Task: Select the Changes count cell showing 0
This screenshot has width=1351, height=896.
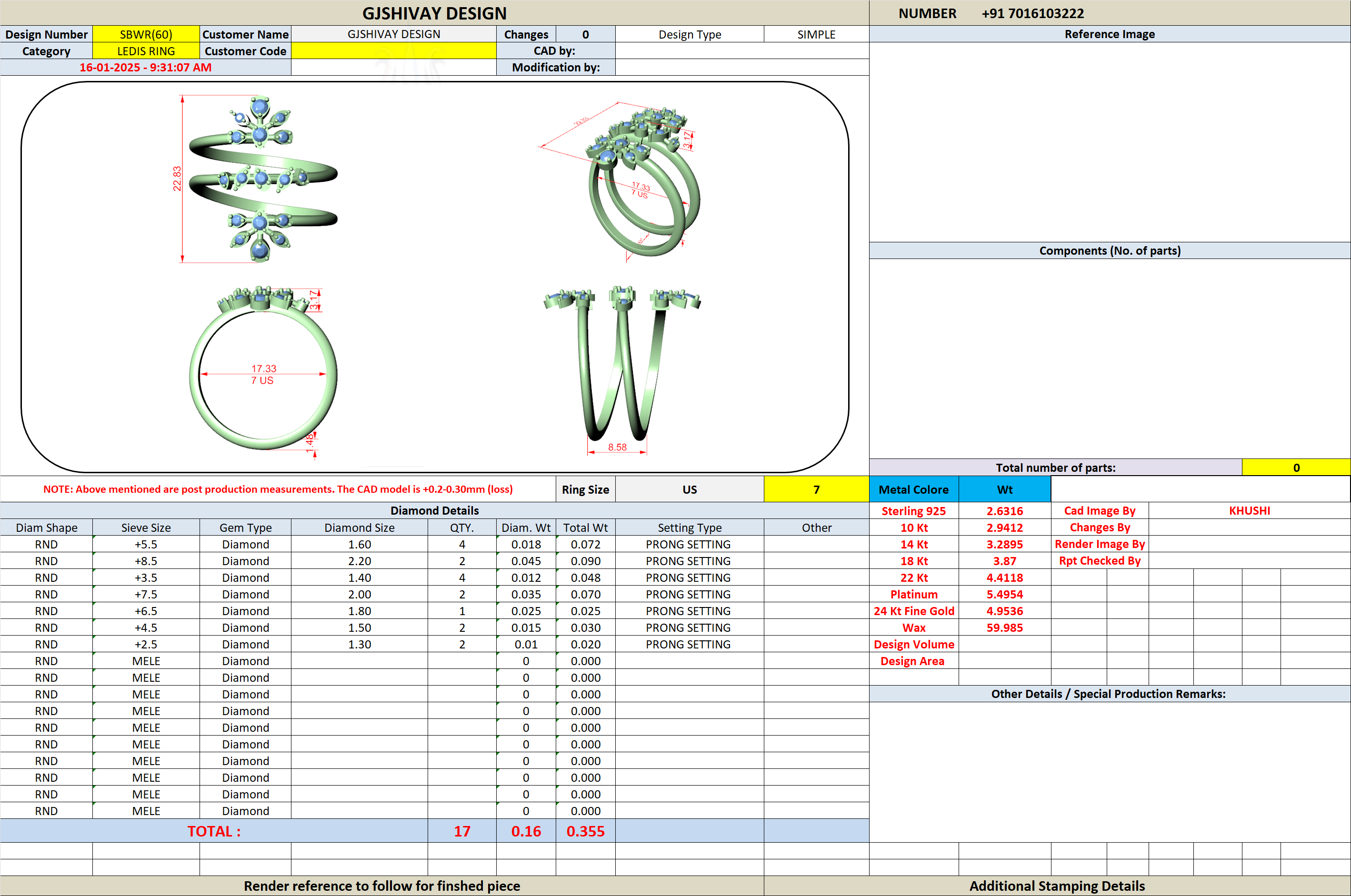Action: pos(585,34)
